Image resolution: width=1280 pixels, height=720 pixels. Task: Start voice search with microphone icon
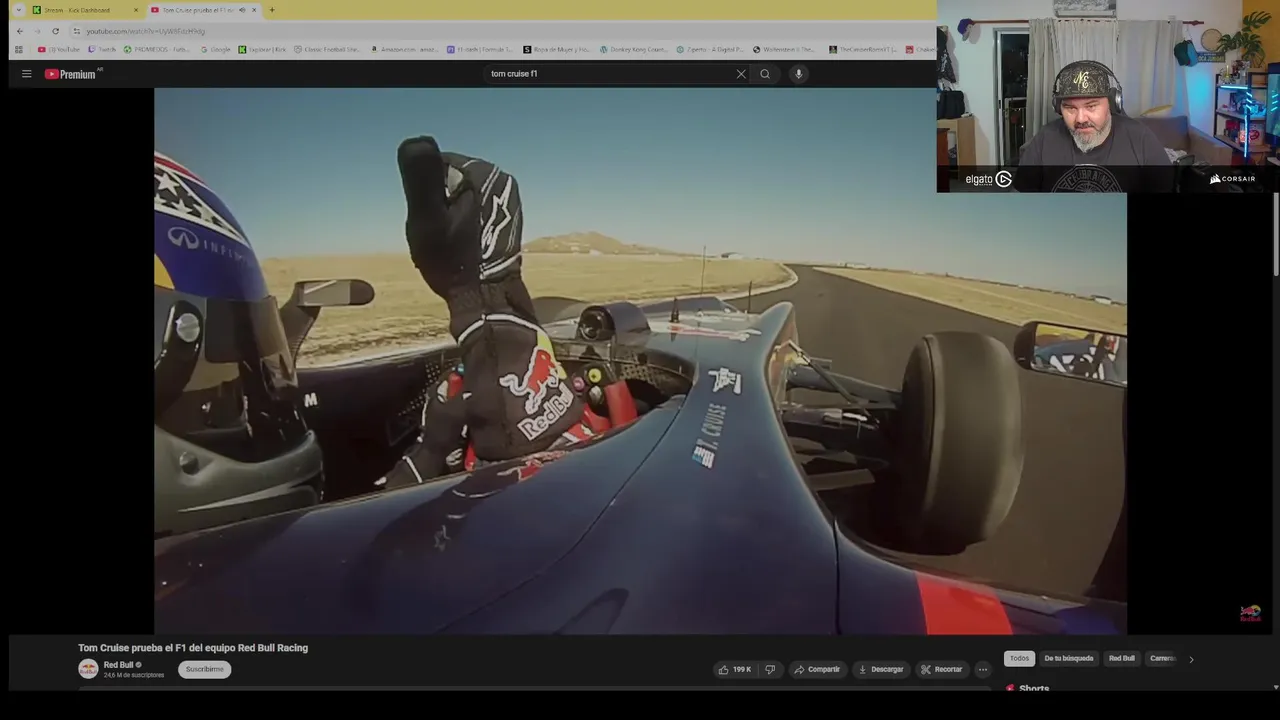[798, 74]
